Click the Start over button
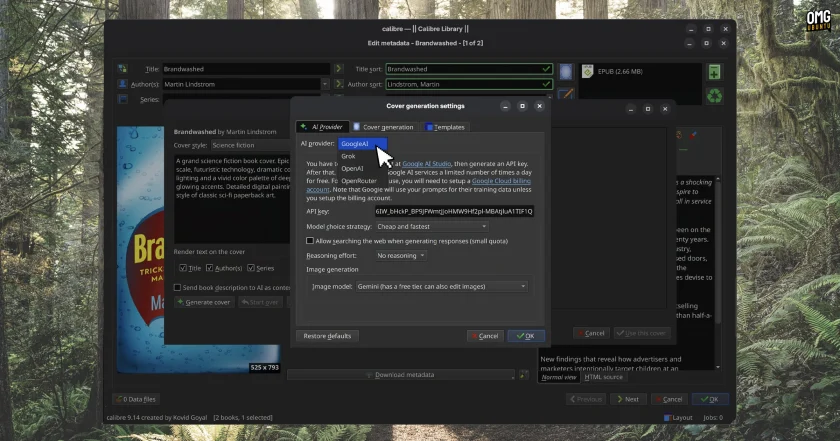 [x=260, y=302]
